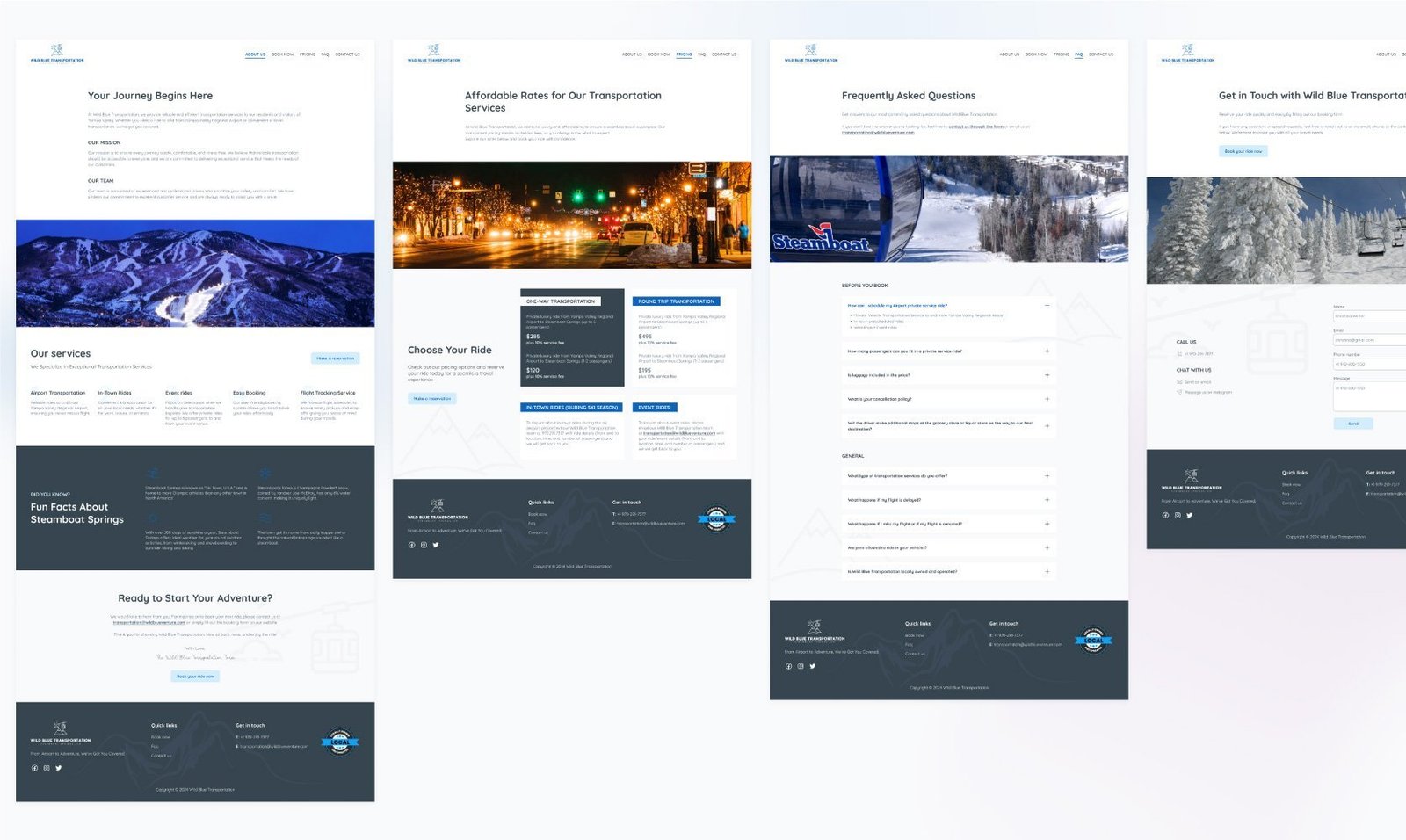Click the Name field on contact form
The height and width of the screenshot is (840, 1406).
pos(1369,316)
